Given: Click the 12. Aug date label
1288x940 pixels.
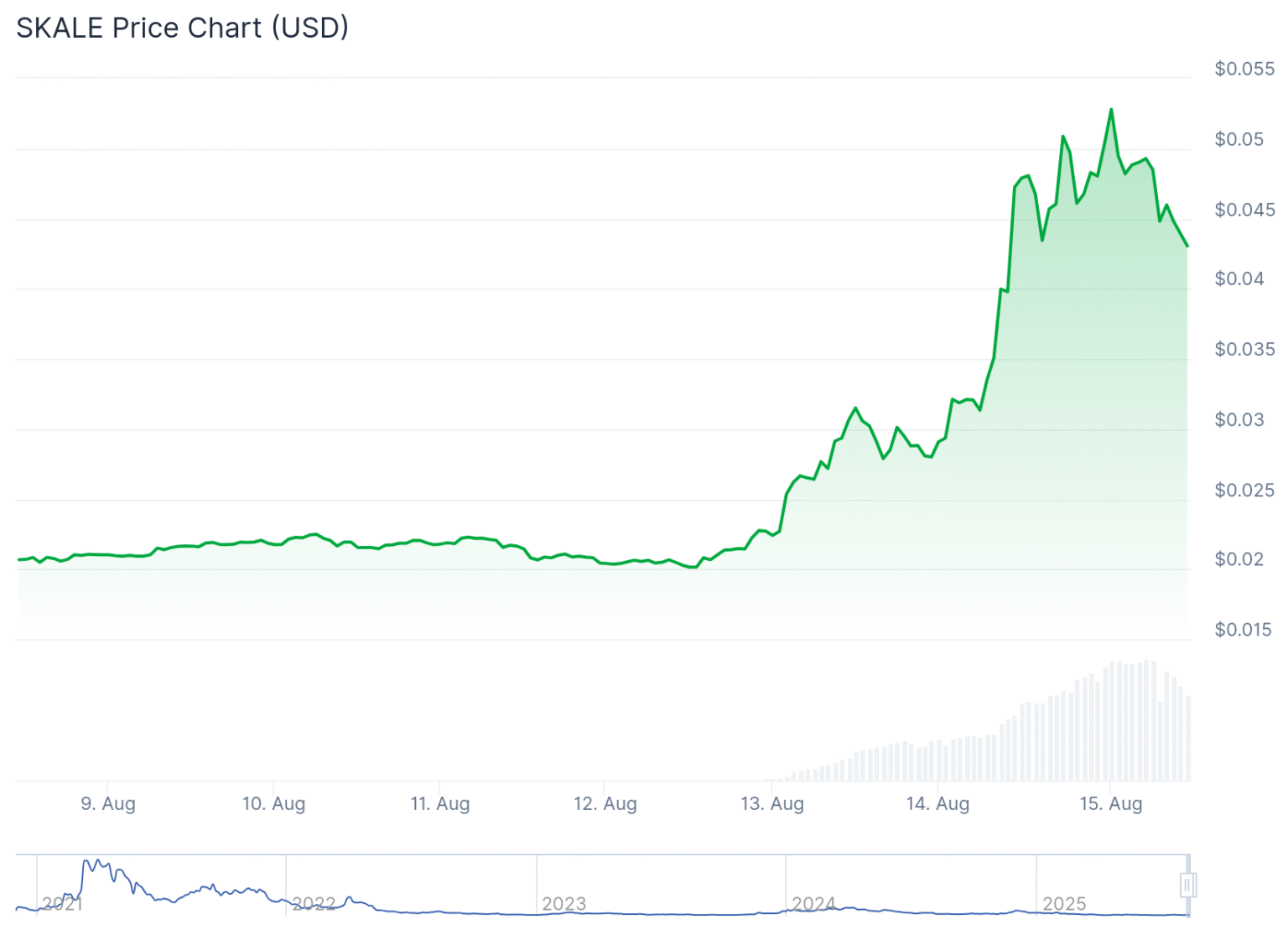Looking at the screenshot, I should (605, 803).
